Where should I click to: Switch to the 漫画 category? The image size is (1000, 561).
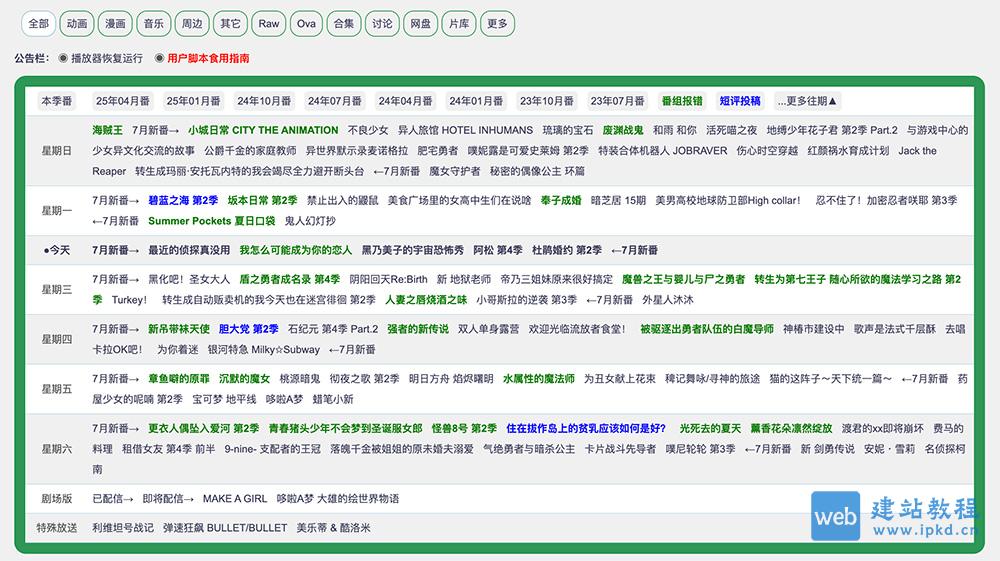(x=115, y=24)
